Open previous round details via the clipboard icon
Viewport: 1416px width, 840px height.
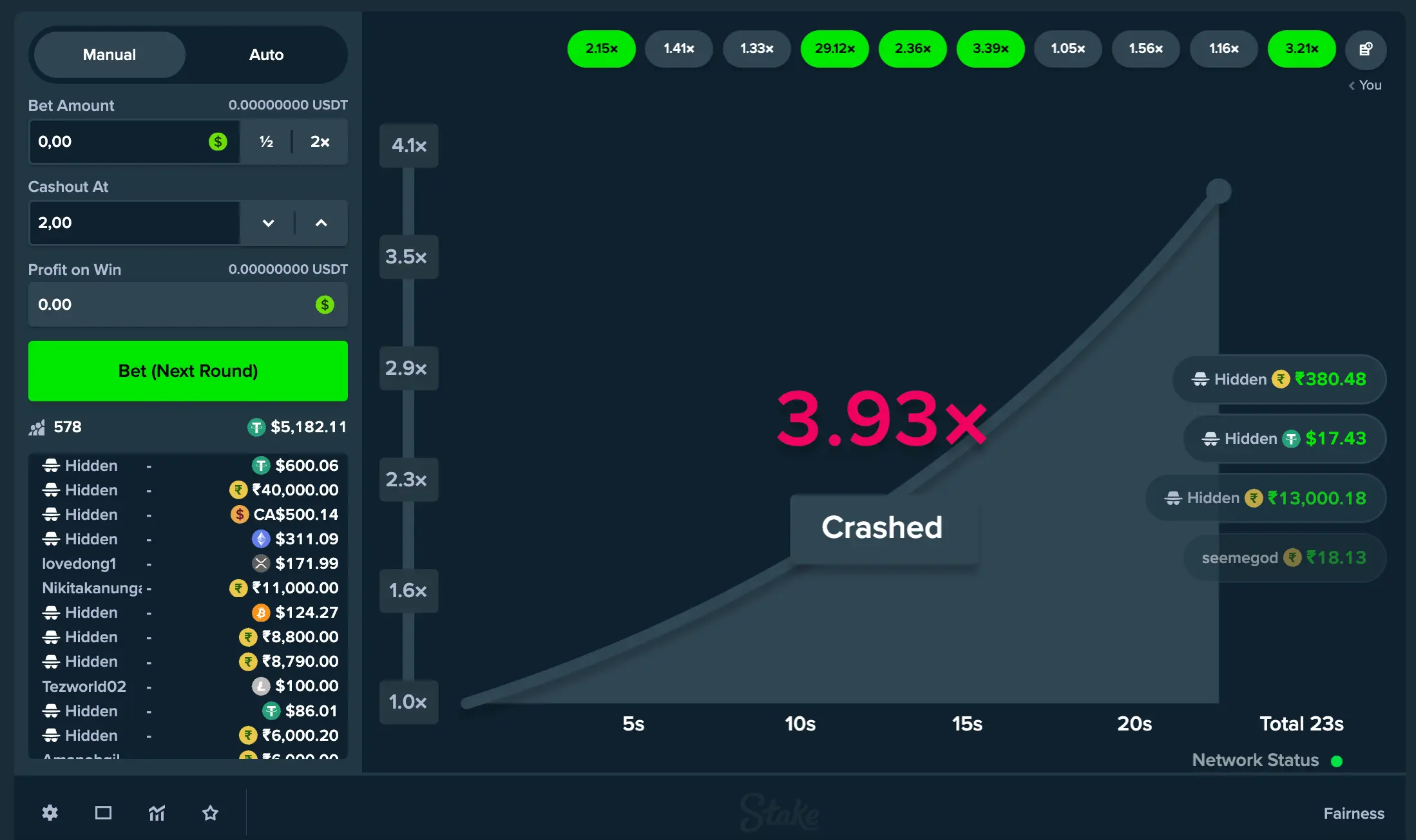[x=1366, y=48]
